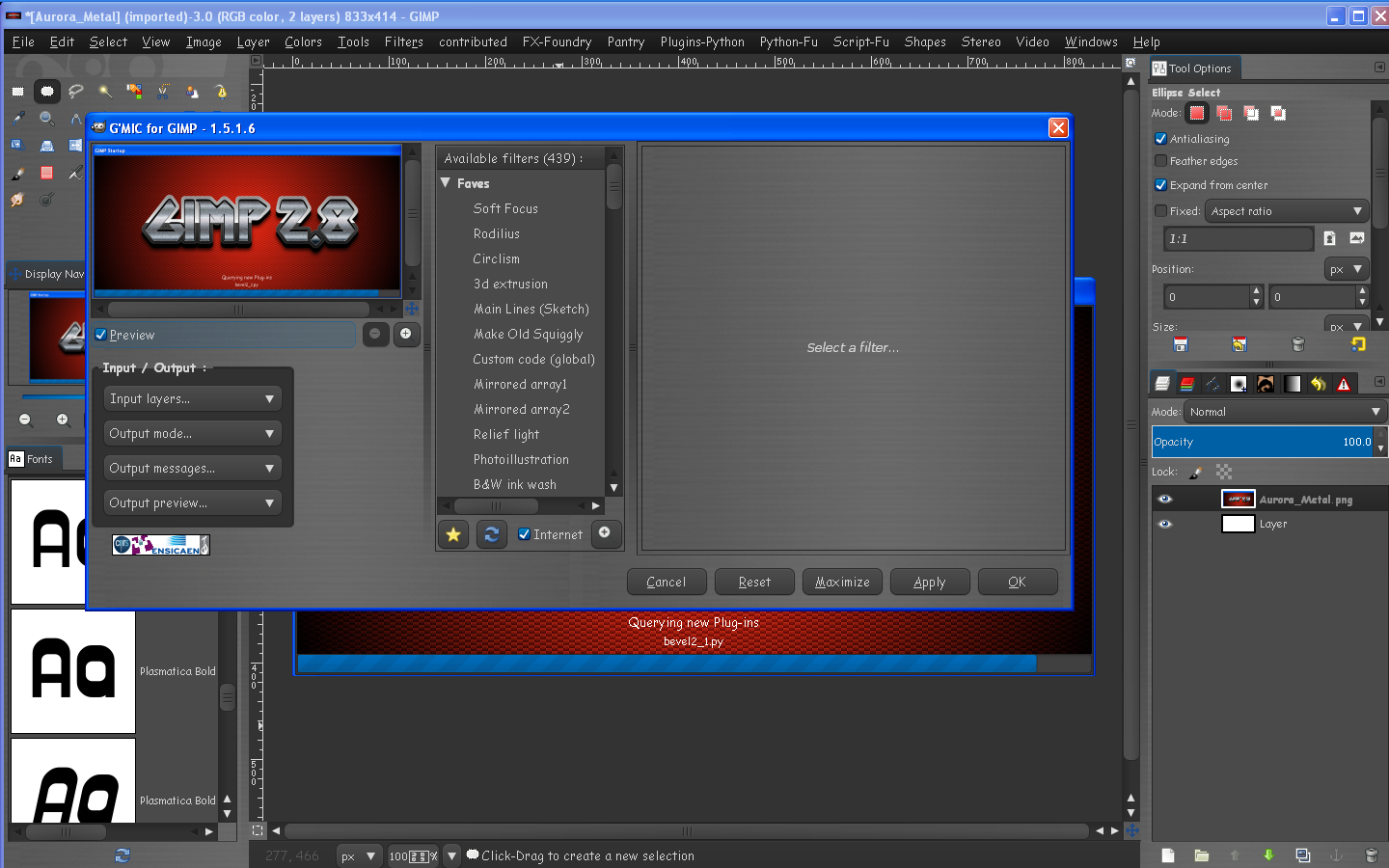Click the Reset button
The image size is (1389, 868).
click(x=754, y=582)
